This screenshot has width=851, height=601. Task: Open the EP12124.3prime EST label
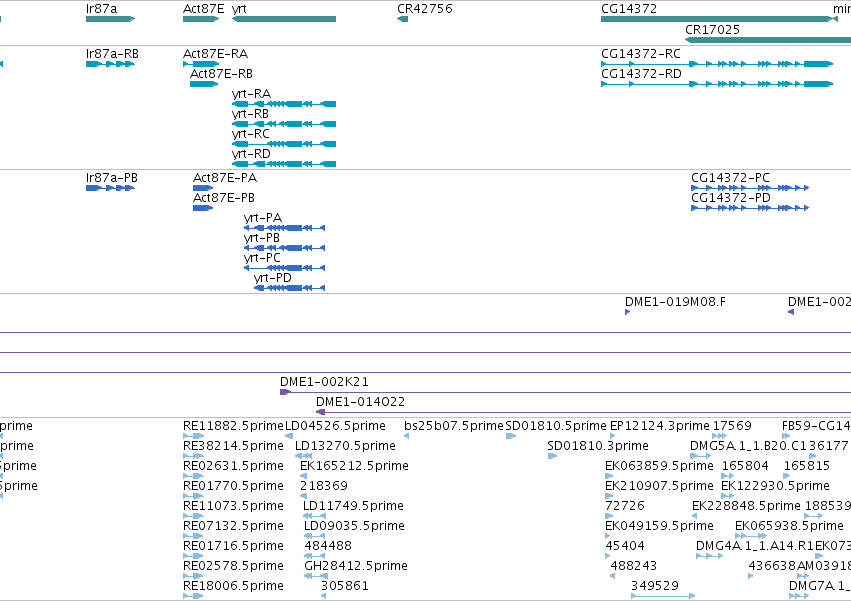tap(660, 426)
